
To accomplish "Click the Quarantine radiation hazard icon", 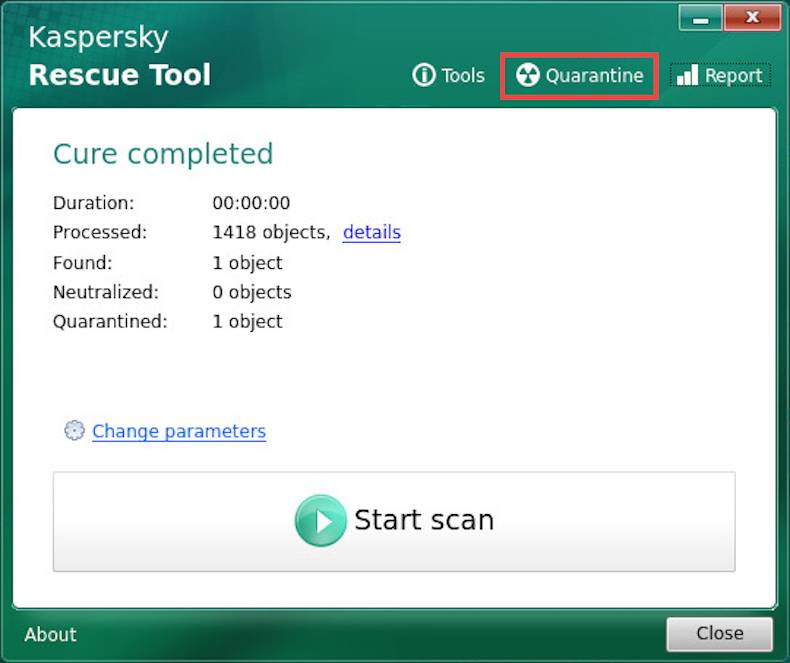I will (x=527, y=76).
